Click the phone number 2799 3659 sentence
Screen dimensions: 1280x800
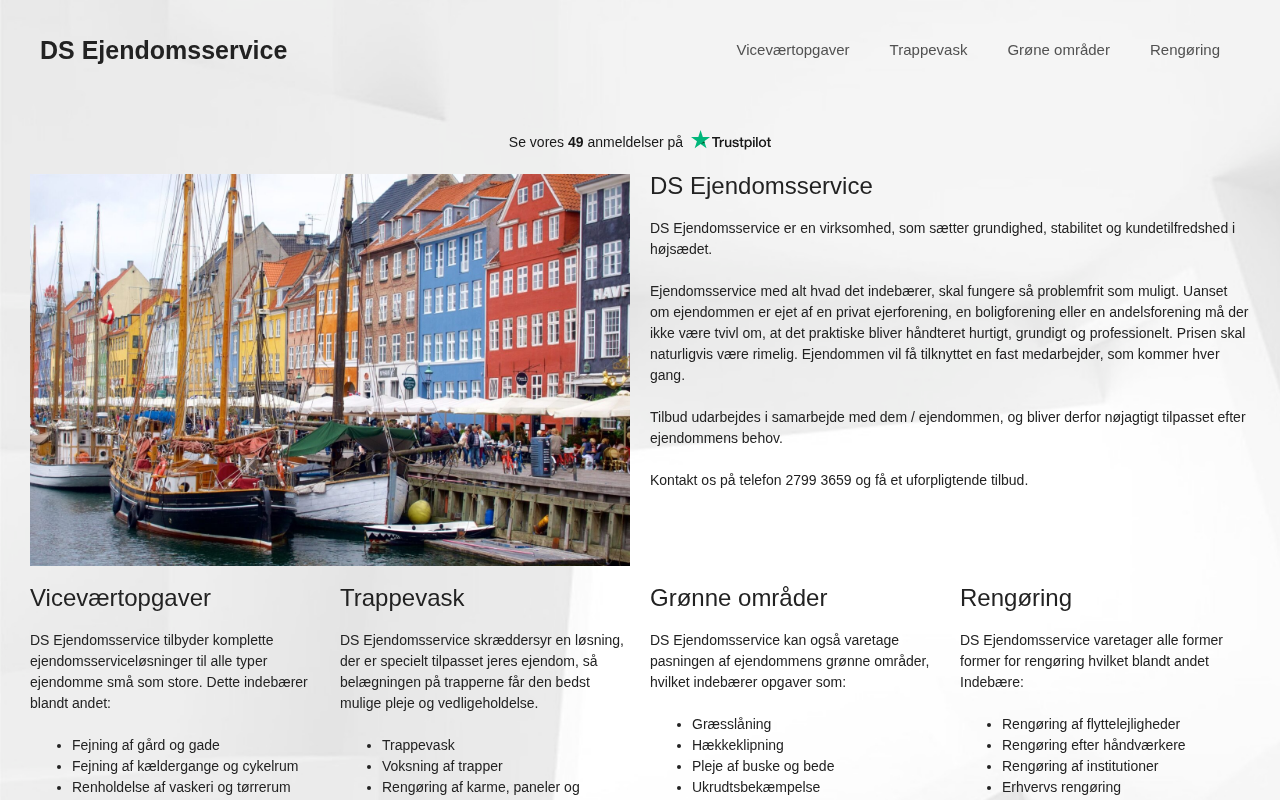(839, 480)
